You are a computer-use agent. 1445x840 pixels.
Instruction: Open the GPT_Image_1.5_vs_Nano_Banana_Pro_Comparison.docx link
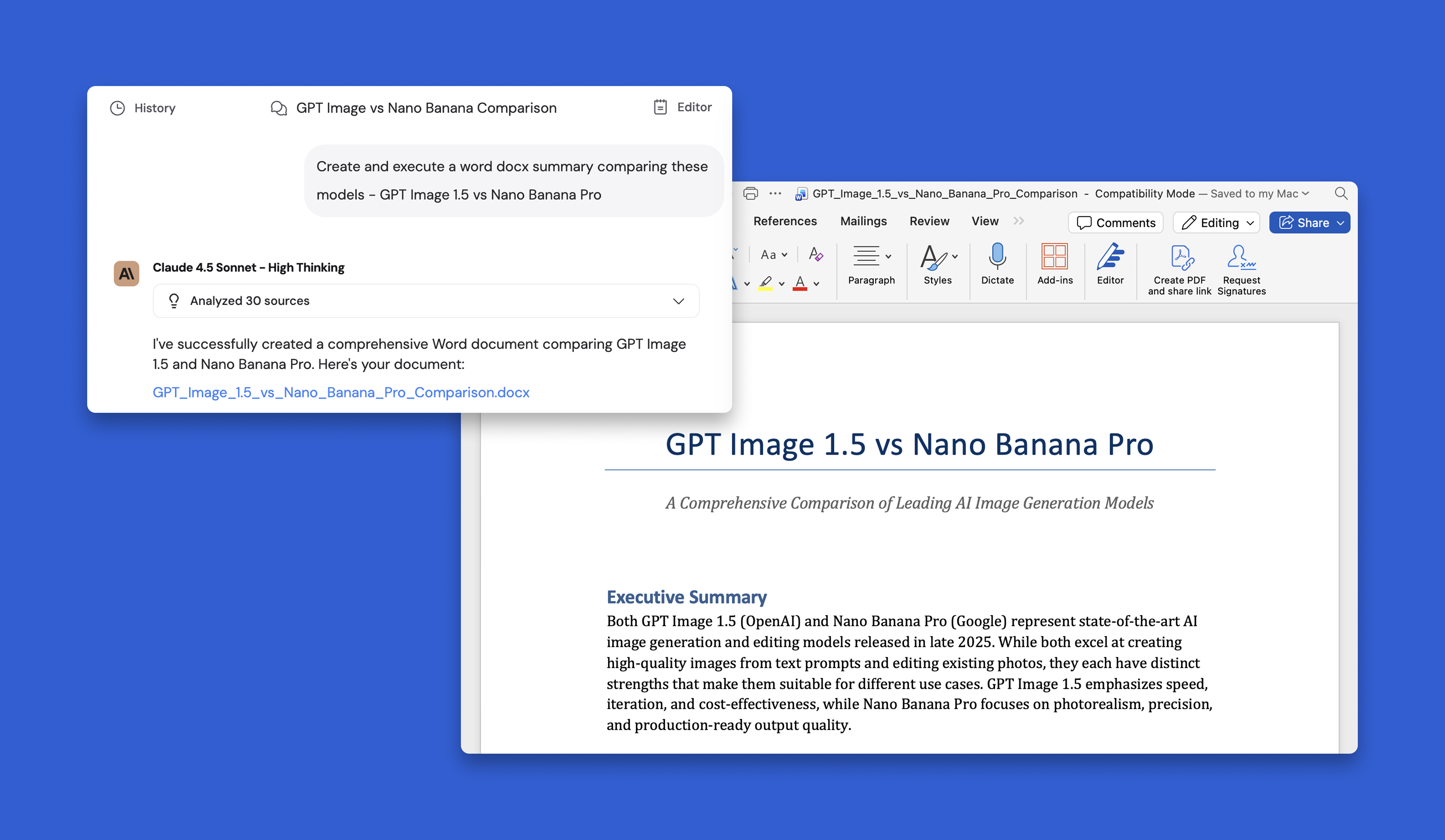pos(340,393)
